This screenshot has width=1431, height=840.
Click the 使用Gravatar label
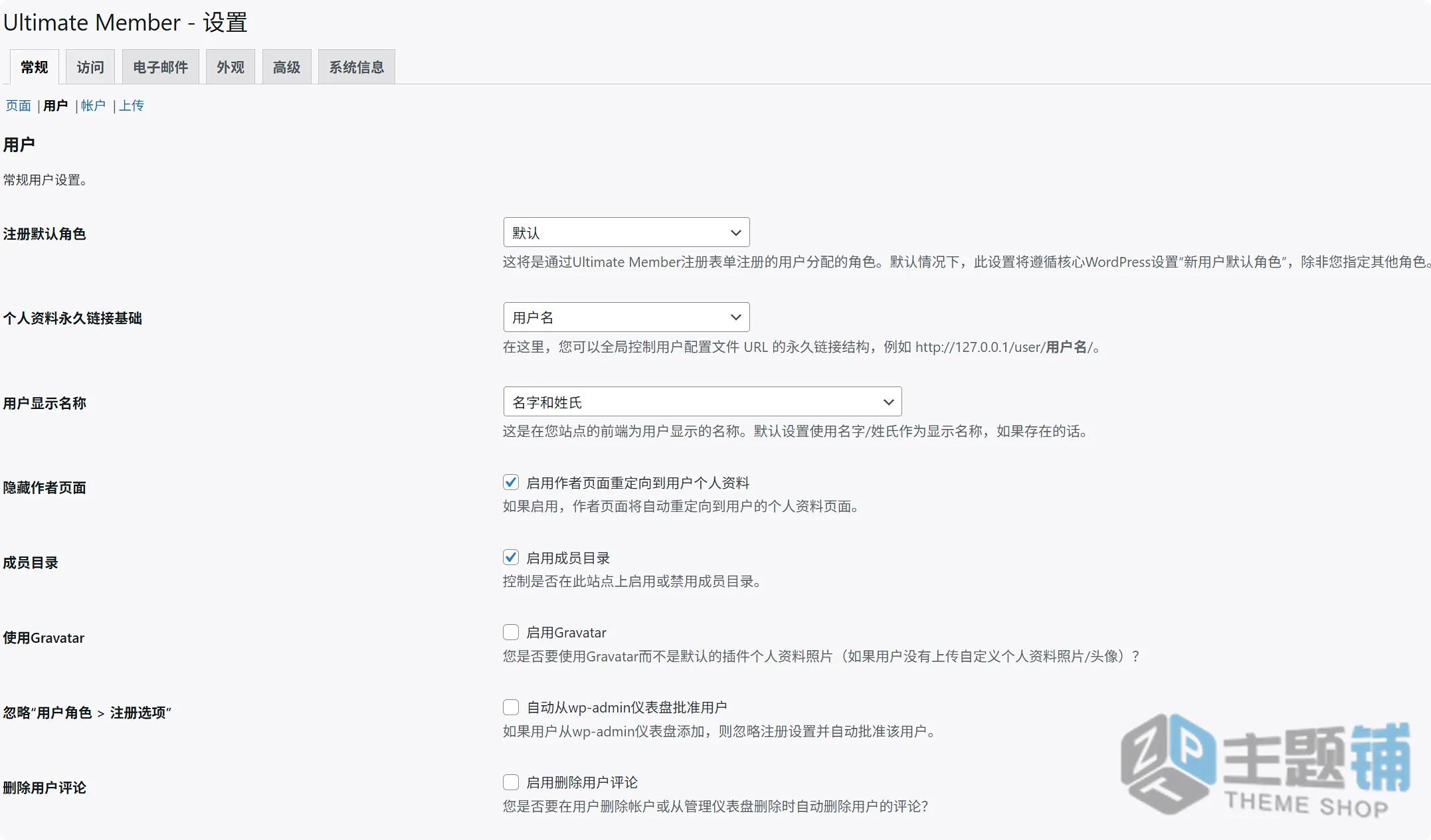pos(44,637)
